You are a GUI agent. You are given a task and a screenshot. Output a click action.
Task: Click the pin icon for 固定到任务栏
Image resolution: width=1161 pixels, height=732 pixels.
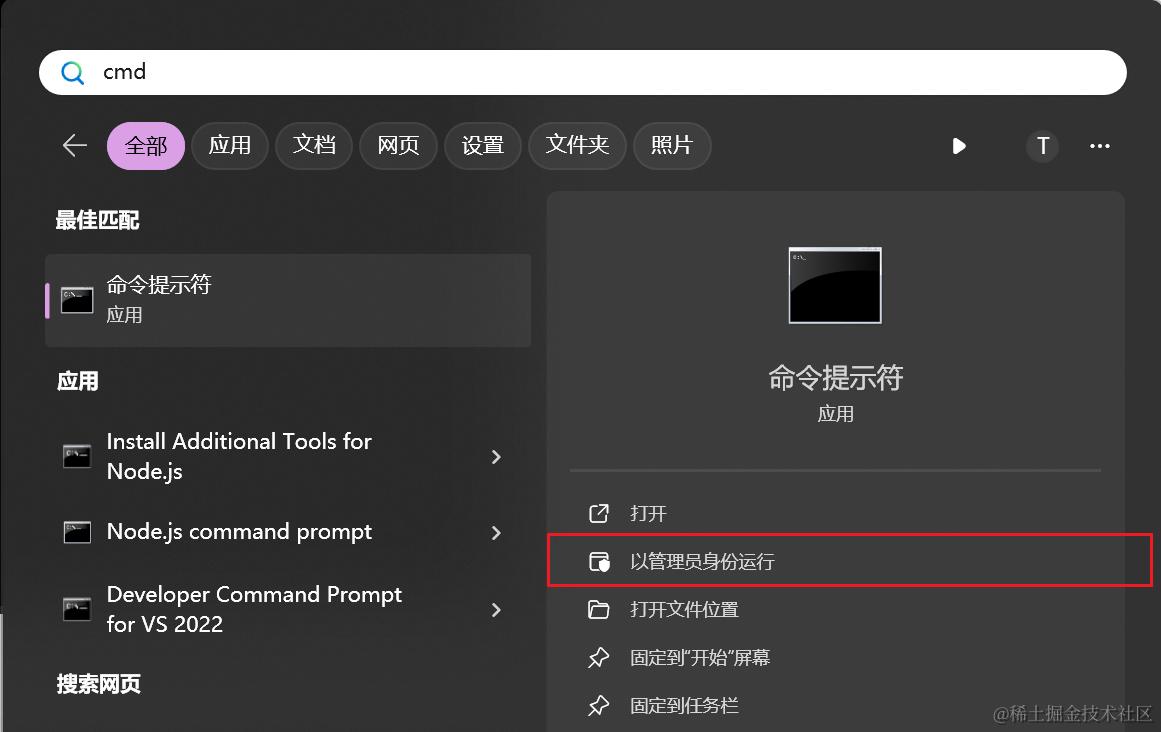point(598,705)
